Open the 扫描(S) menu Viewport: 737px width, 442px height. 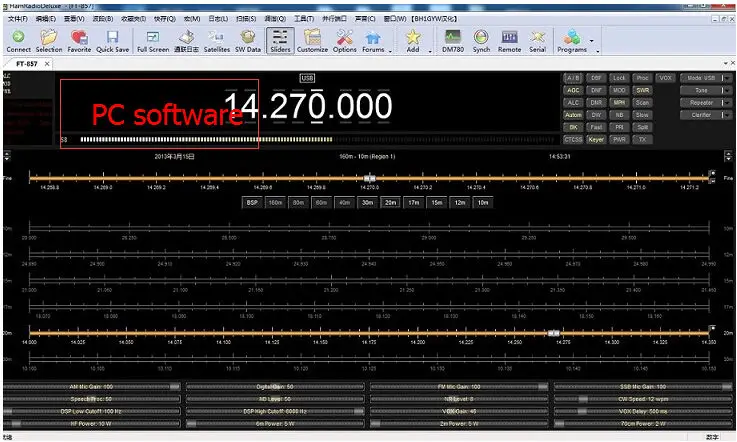246,19
